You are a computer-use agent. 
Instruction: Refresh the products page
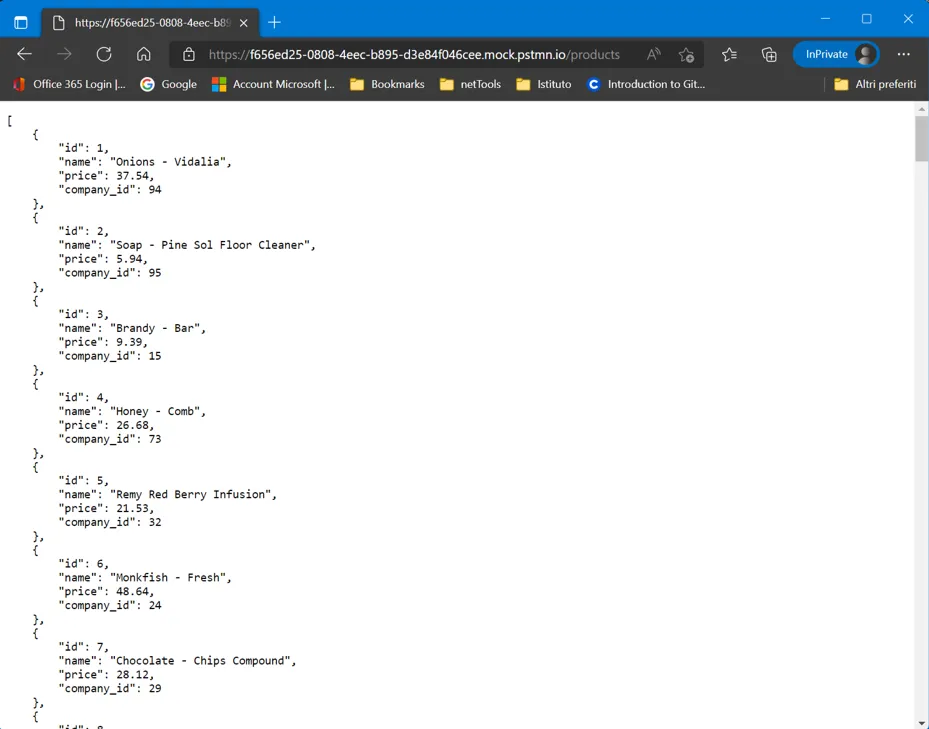pyautogui.click(x=104, y=55)
